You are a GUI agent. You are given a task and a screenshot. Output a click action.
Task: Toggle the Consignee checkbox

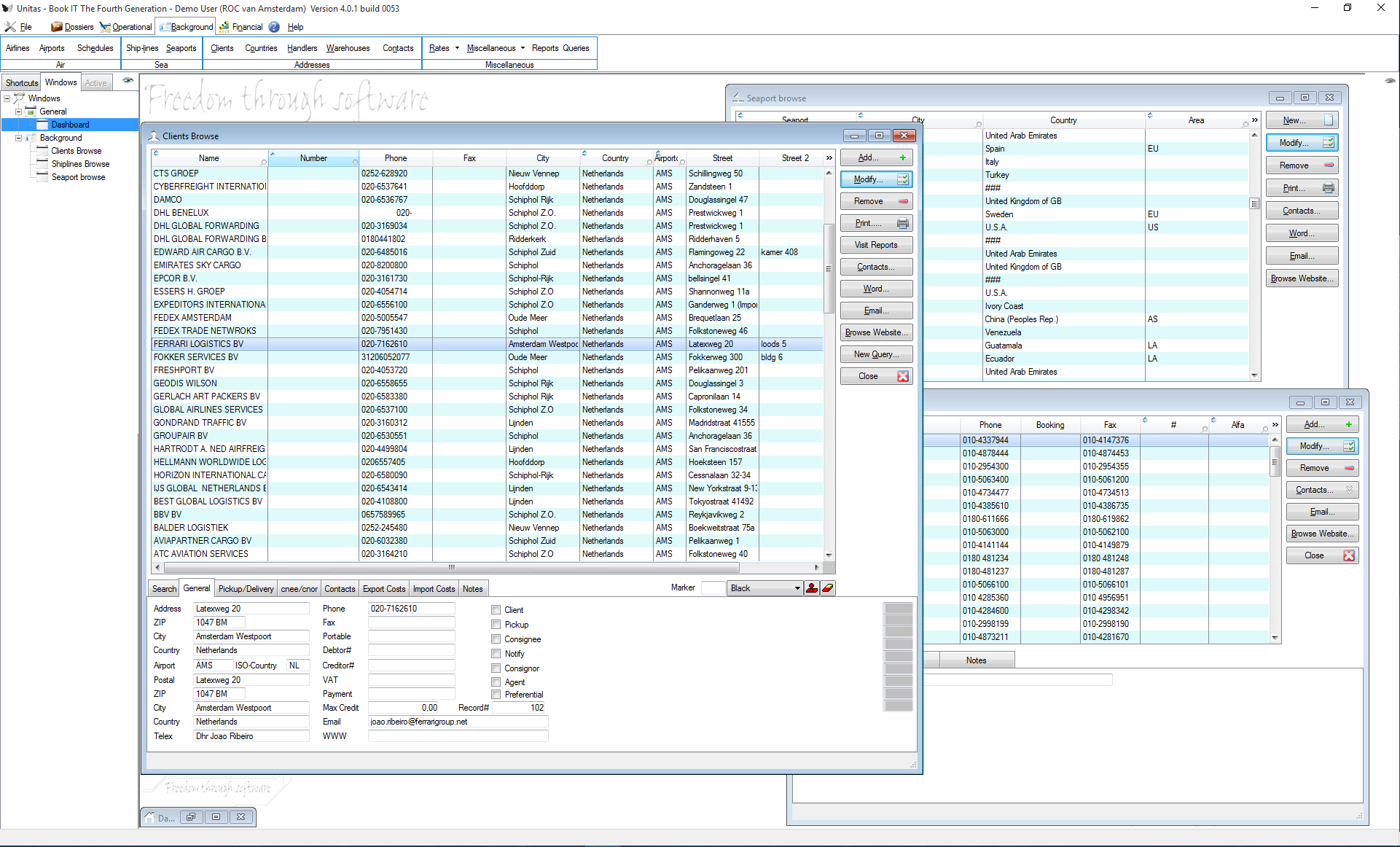(496, 639)
